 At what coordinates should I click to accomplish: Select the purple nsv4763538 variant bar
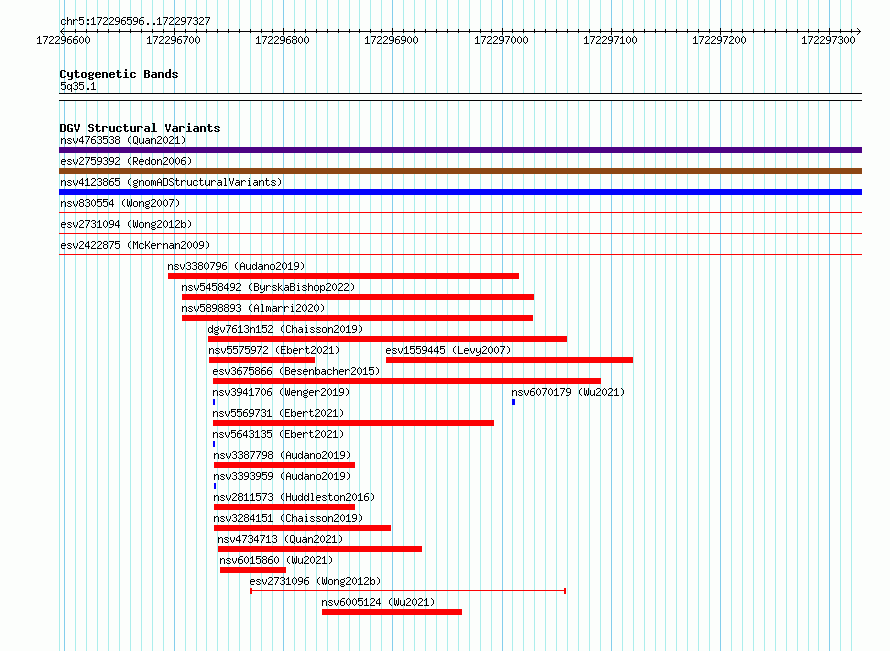click(460, 150)
